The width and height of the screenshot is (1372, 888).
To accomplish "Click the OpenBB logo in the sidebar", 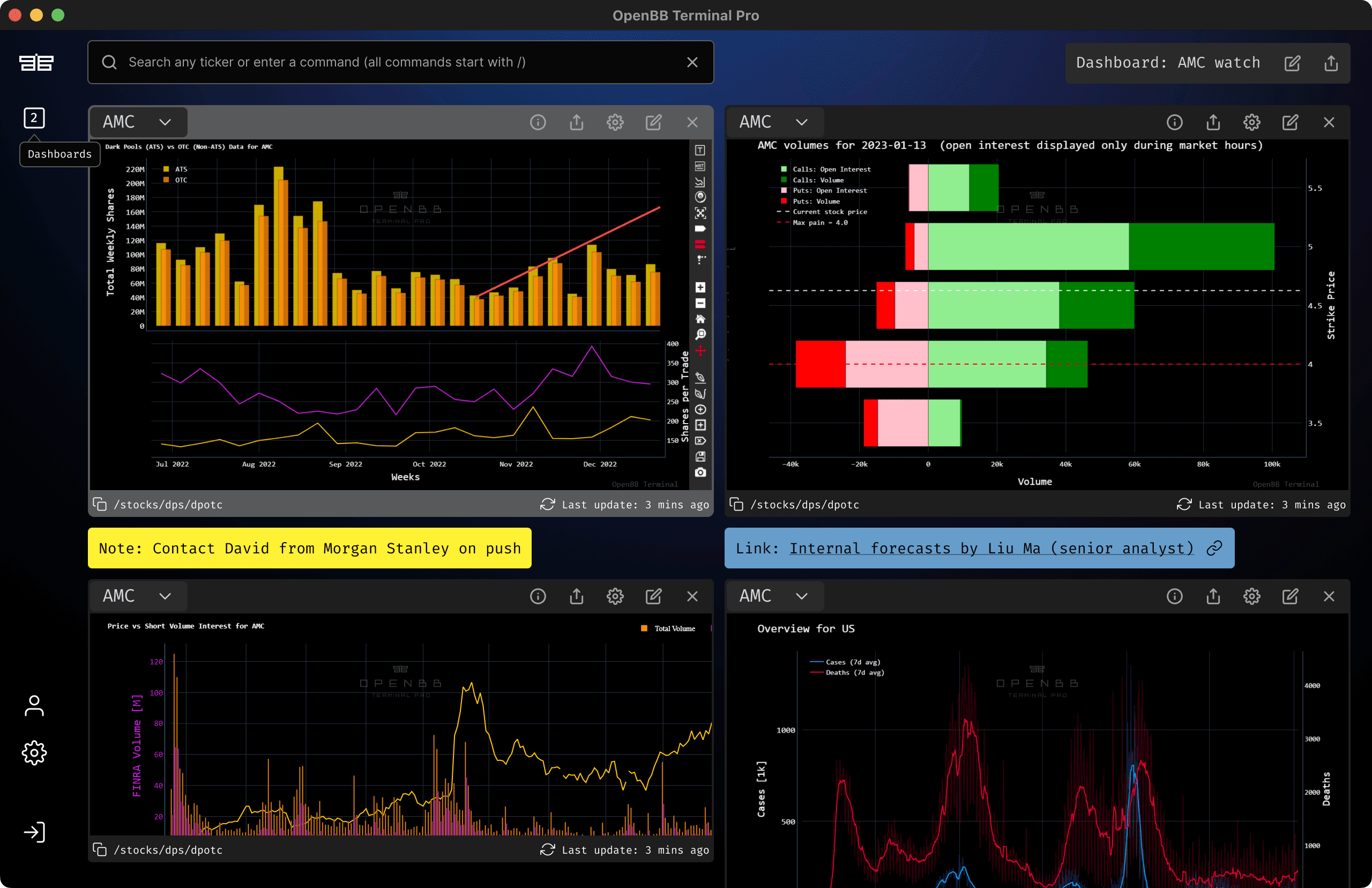I will pyautogui.click(x=36, y=62).
